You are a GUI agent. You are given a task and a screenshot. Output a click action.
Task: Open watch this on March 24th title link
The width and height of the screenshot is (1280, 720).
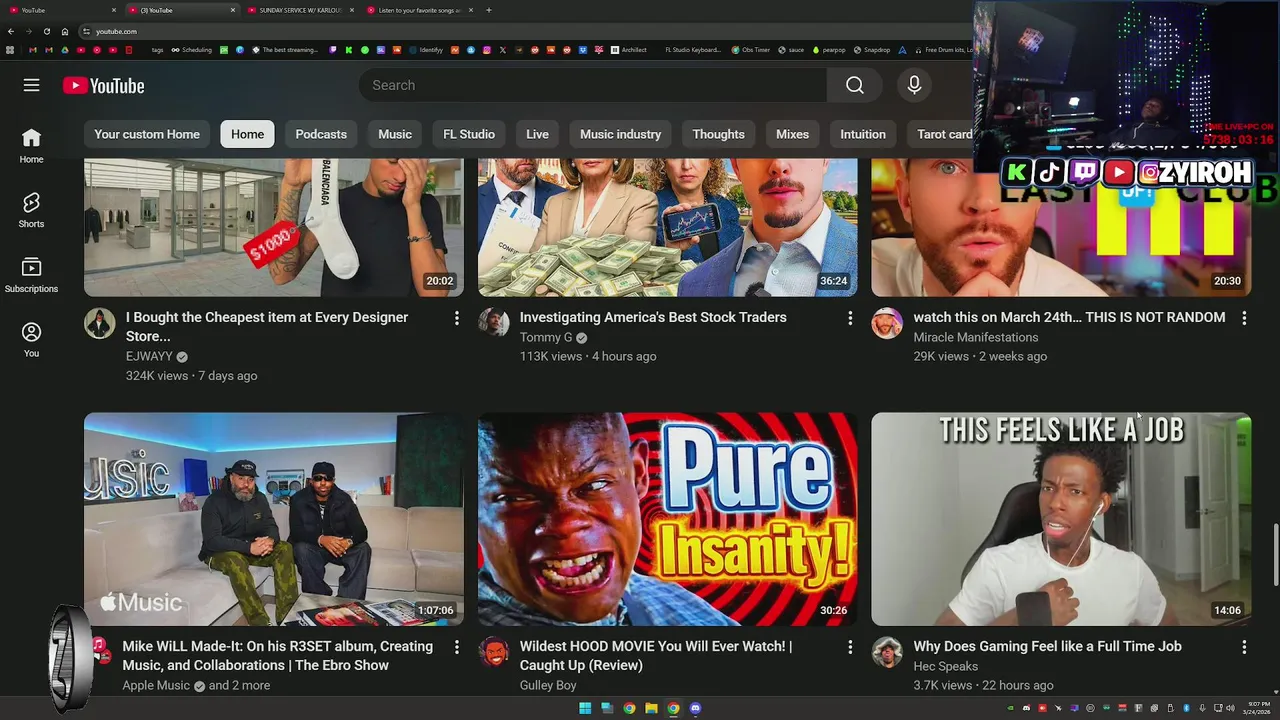[1069, 318]
